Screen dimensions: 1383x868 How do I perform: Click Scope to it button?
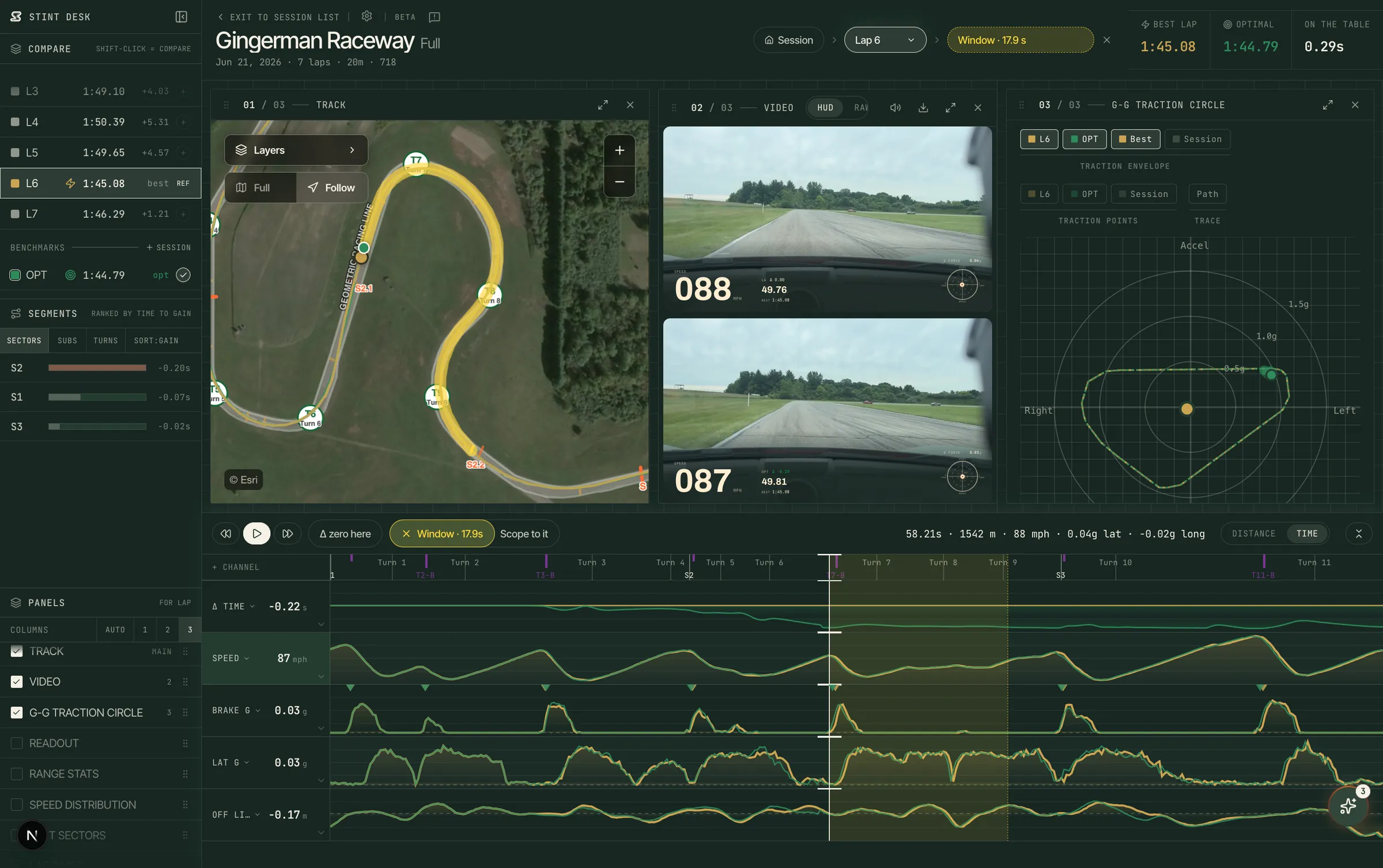[x=524, y=533]
